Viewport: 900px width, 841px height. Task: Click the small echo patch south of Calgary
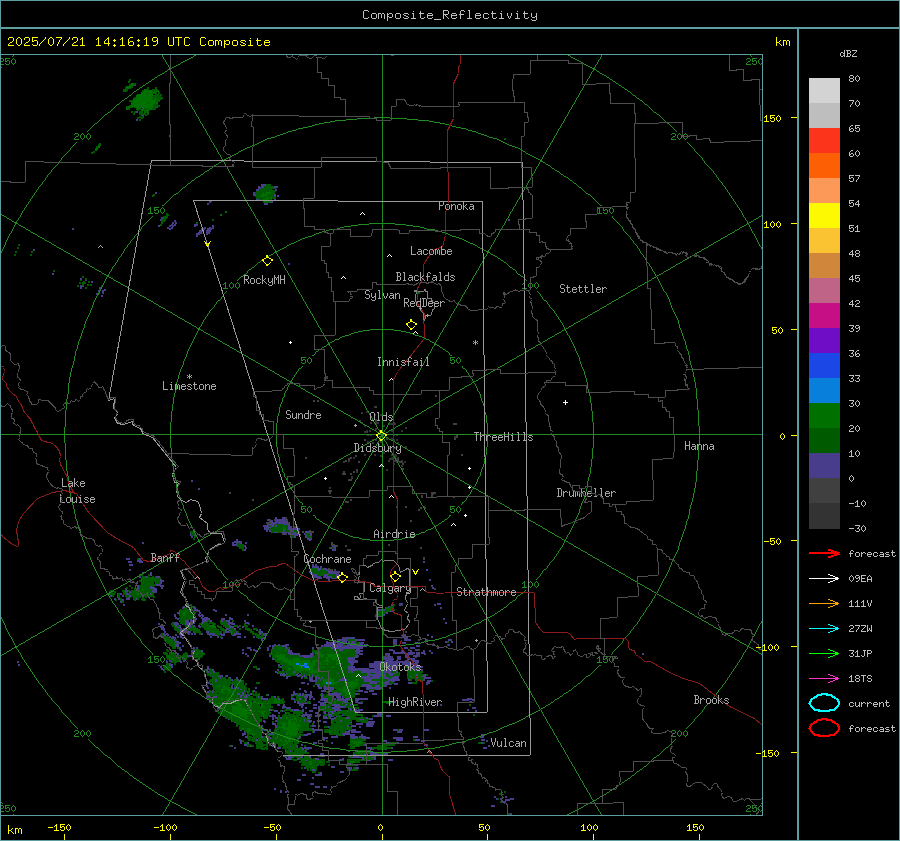click(387, 610)
